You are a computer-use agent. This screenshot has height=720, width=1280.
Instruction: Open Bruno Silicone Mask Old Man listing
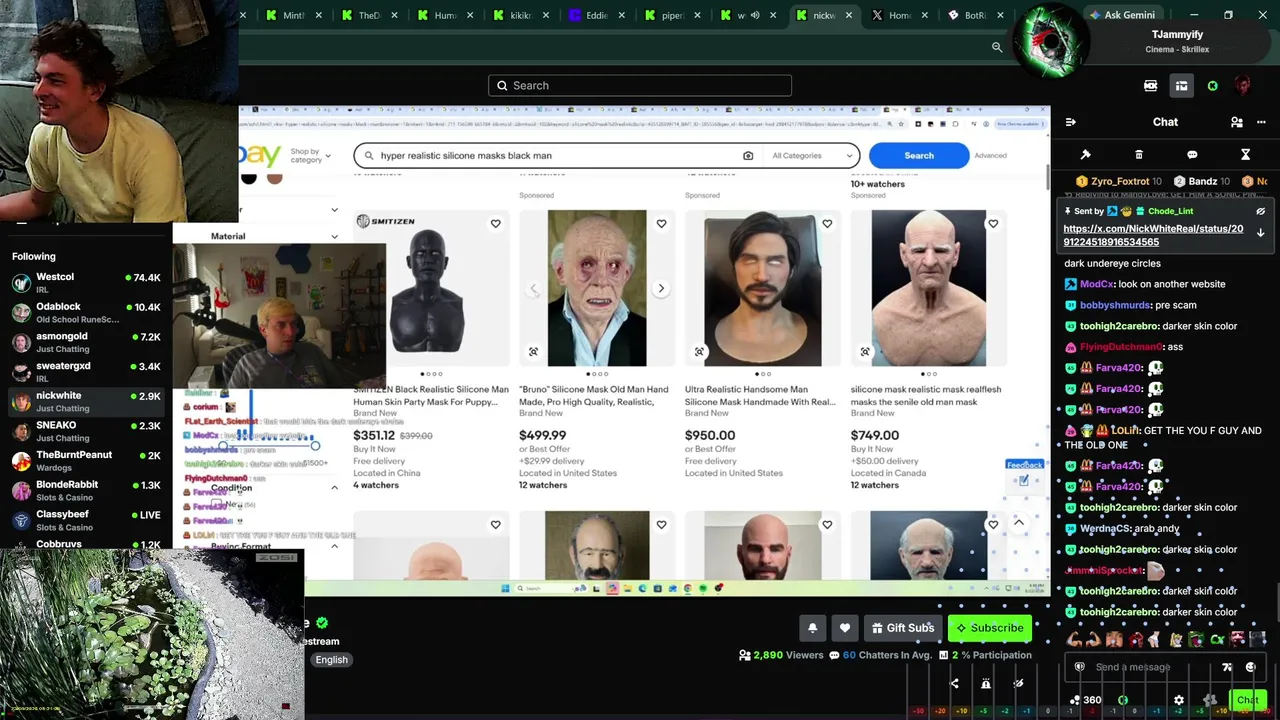click(x=594, y=396)
